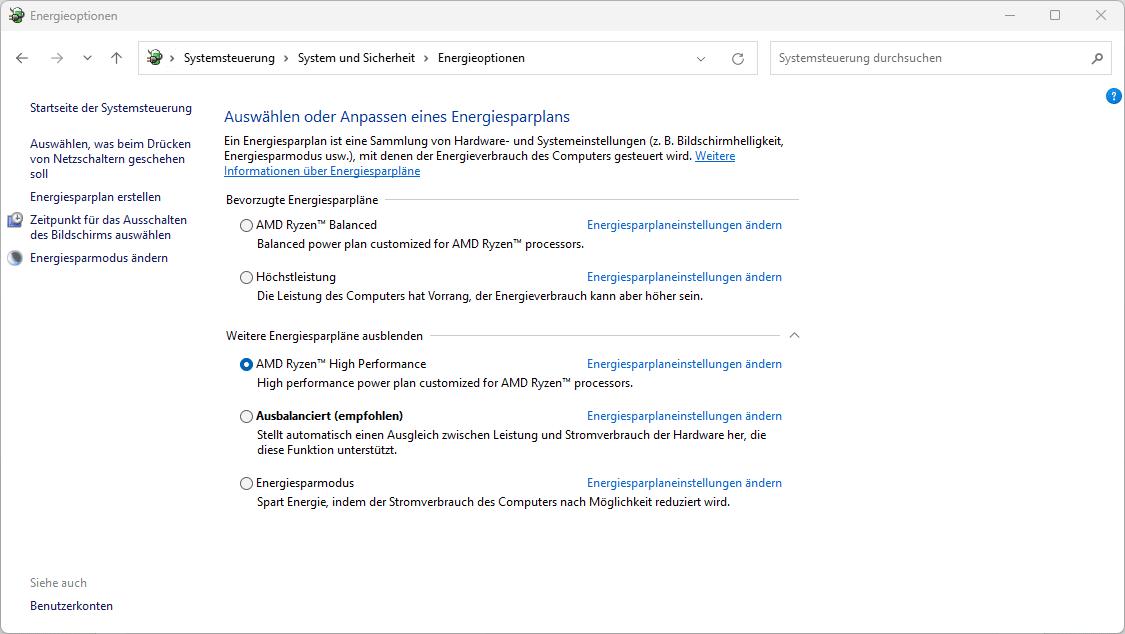This screenshot has width=1125, height=634.
Task: Open the Netzschalter behavior settings link
Action: pos(110,158)
